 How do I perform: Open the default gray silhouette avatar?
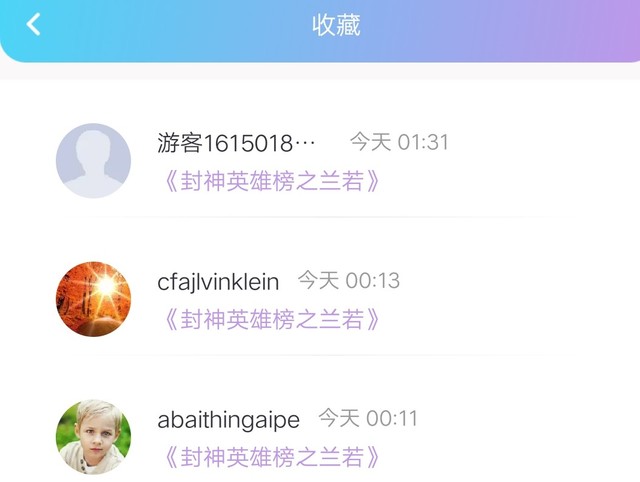click(93, 161)
